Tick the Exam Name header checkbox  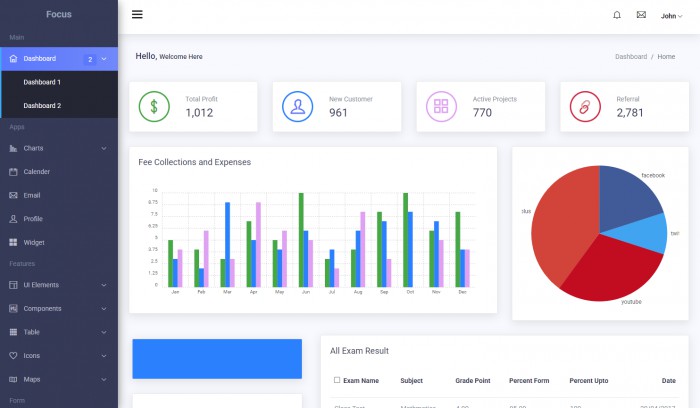click(x=337, y=380)
